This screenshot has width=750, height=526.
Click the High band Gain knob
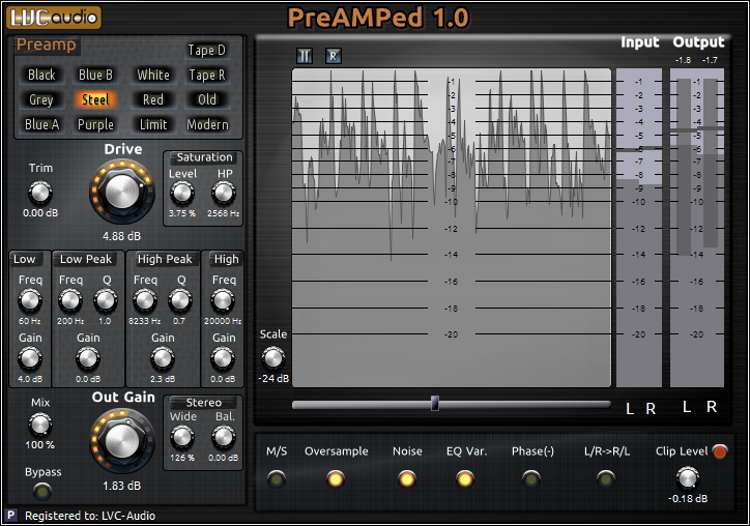222,359
